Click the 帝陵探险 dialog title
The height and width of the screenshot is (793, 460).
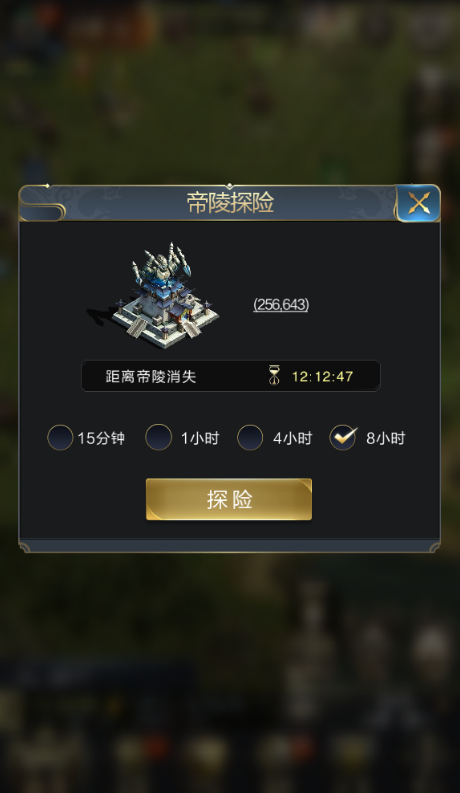coord(231,203)
